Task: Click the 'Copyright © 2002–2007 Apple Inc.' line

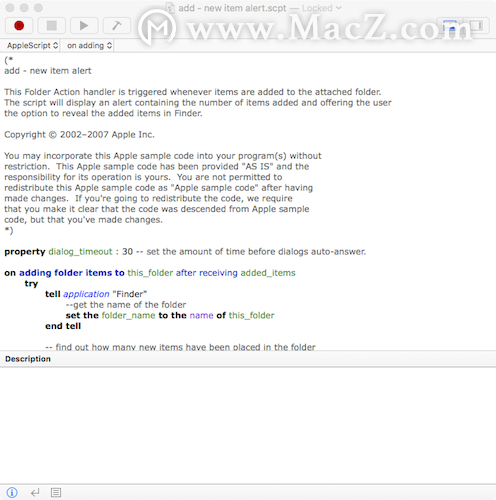Action: [79, 135]
